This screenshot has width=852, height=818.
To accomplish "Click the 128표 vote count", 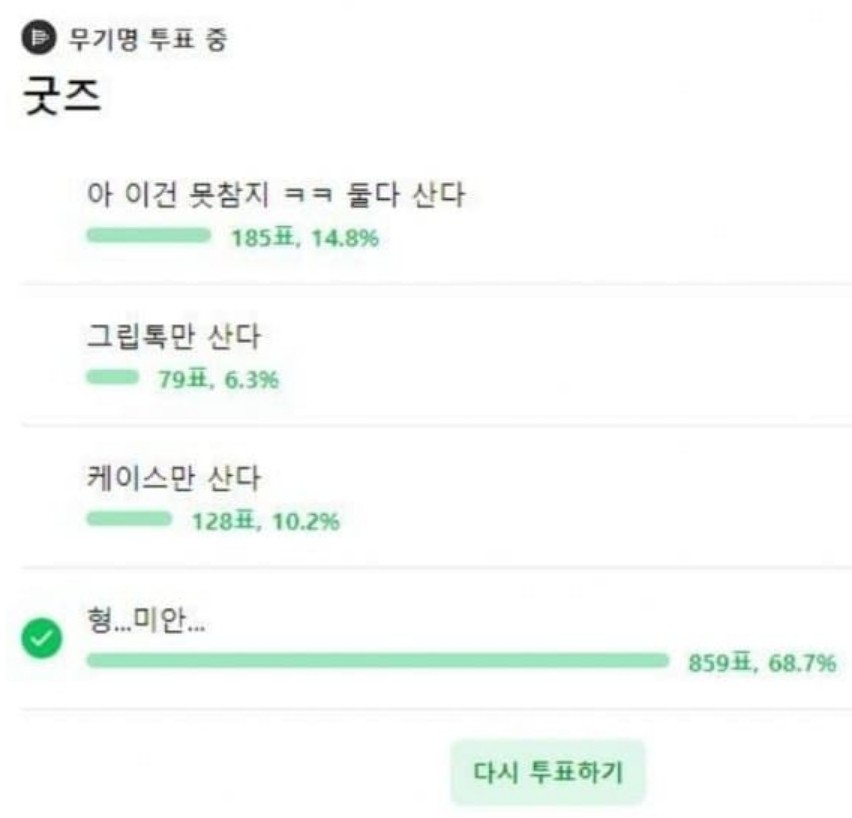I will tap(225, 522).
